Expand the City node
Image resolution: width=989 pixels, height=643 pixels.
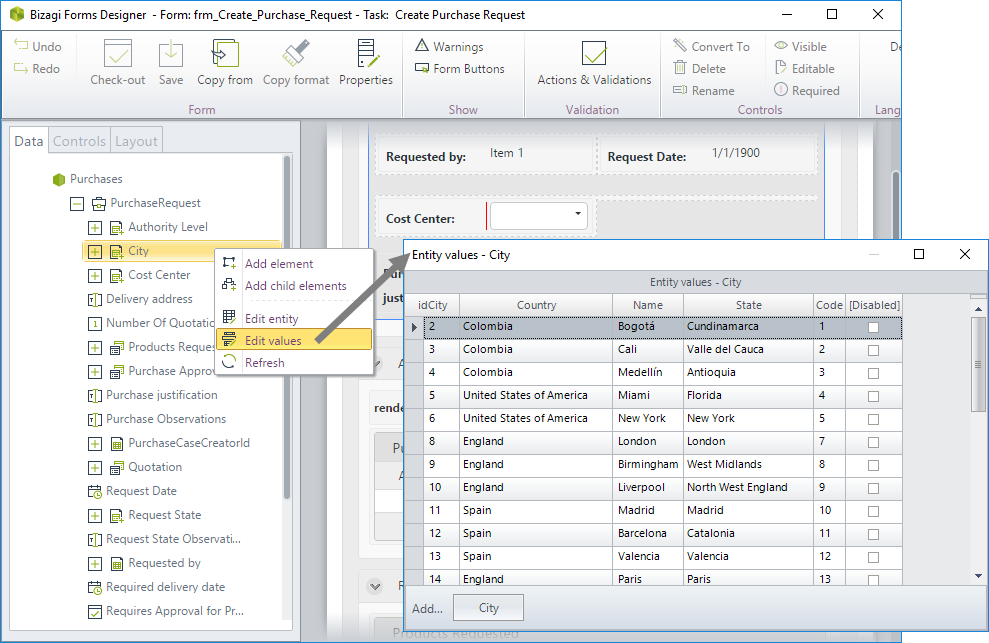pyautogui.click(x=95, y=252)
